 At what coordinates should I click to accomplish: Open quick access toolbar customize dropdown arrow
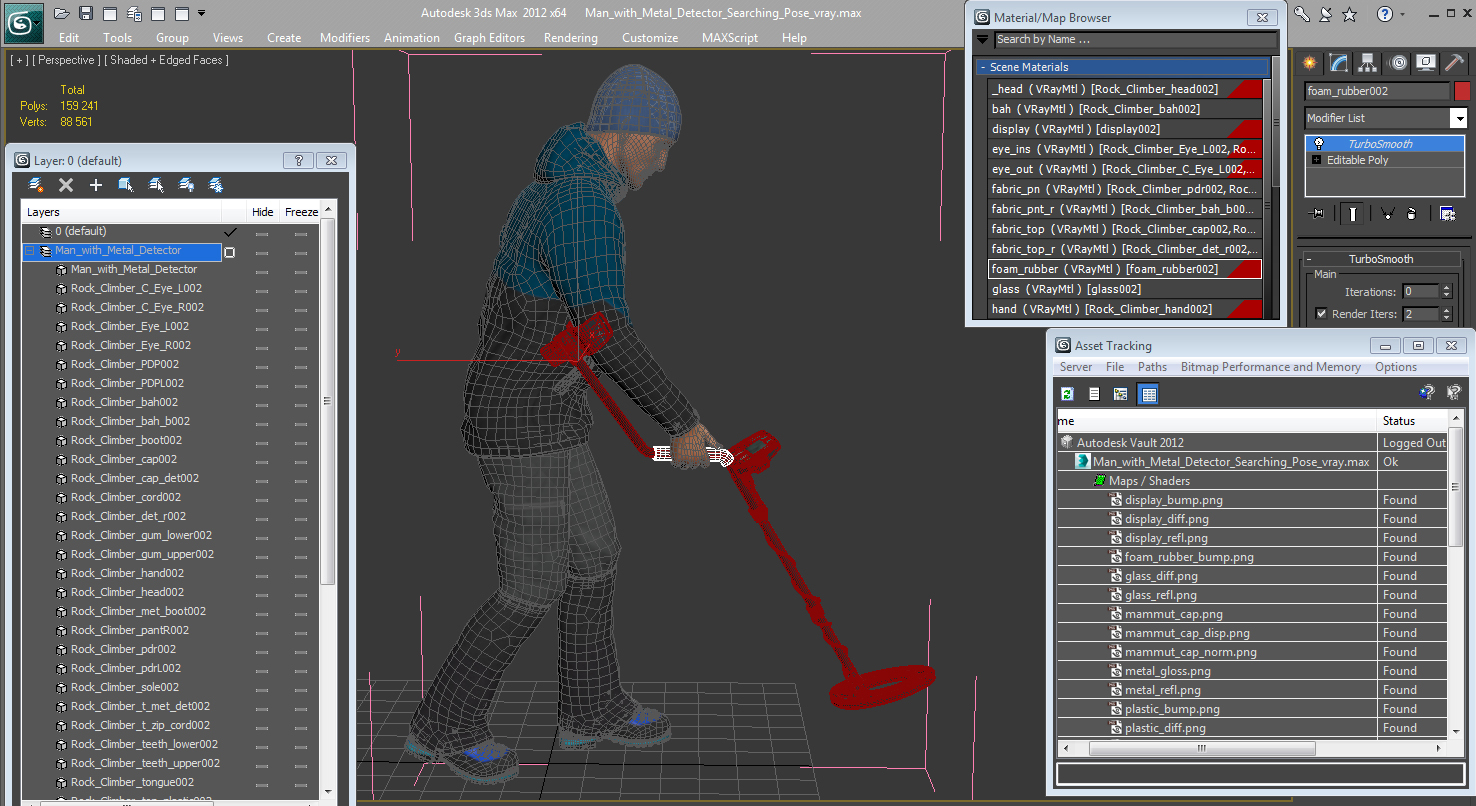pyautogui.click(x=202, y=14)
